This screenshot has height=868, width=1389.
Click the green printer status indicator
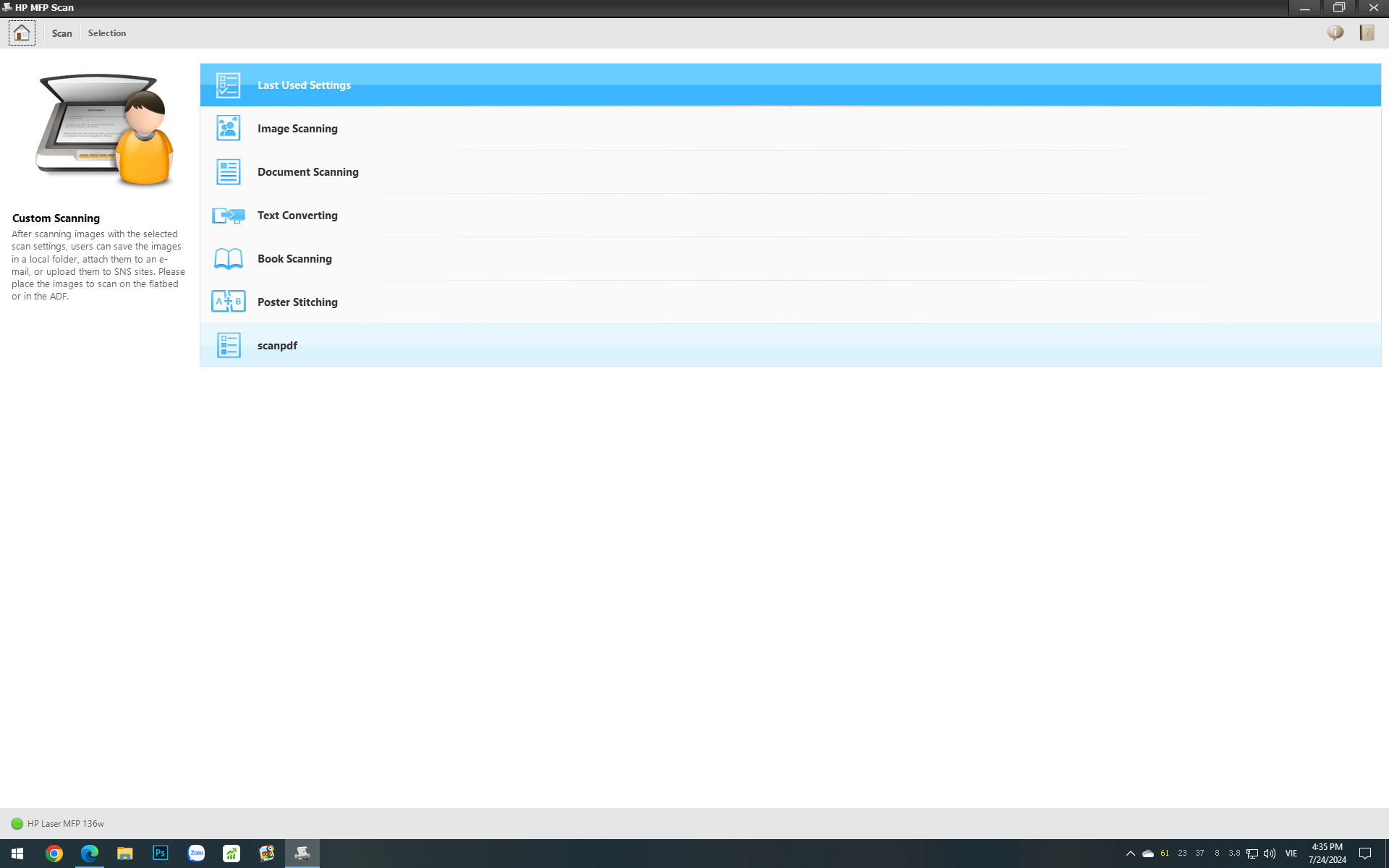pyautogui.click(x=17, y=824)
